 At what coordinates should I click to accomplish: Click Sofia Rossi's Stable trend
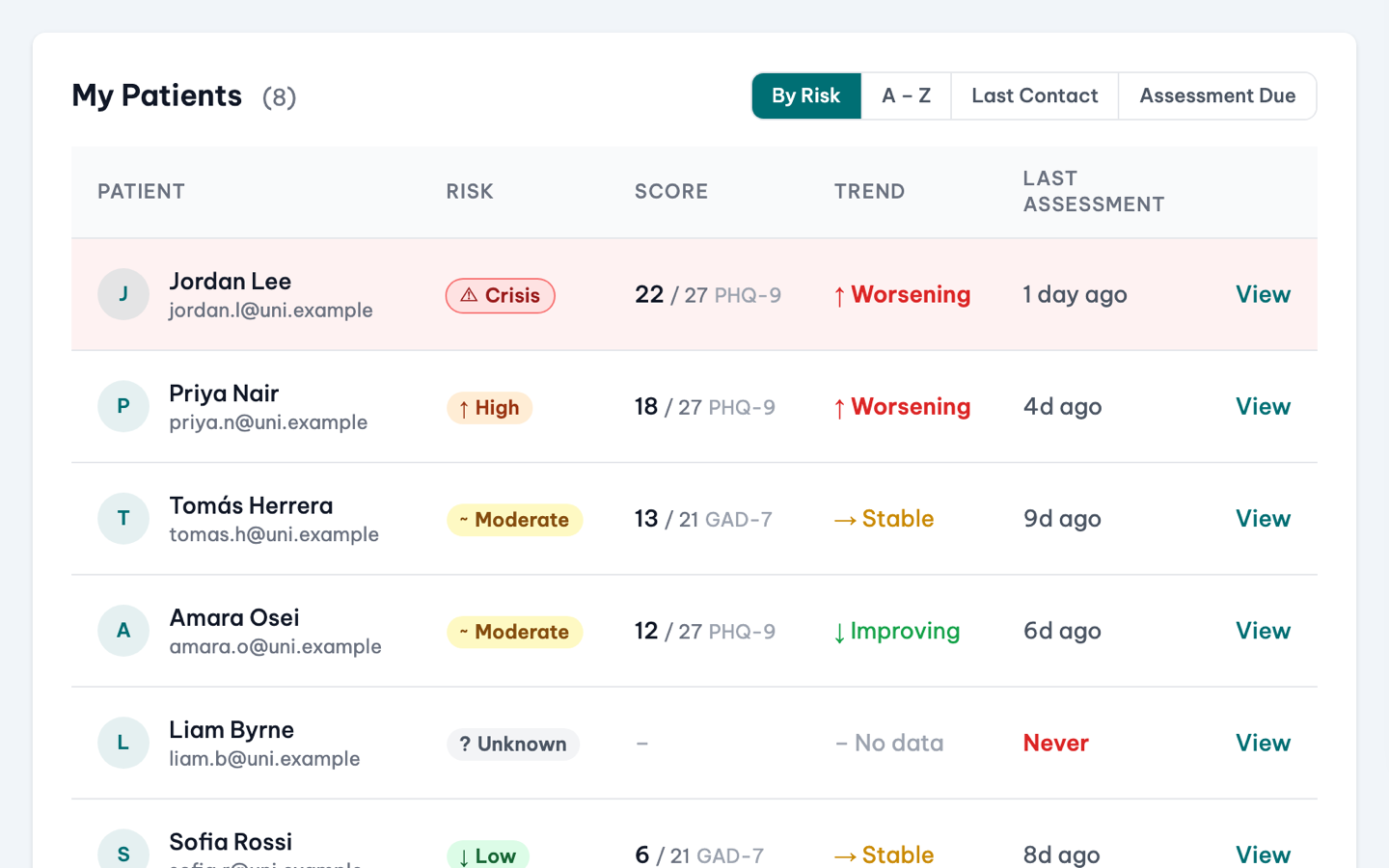coord(884,854)
